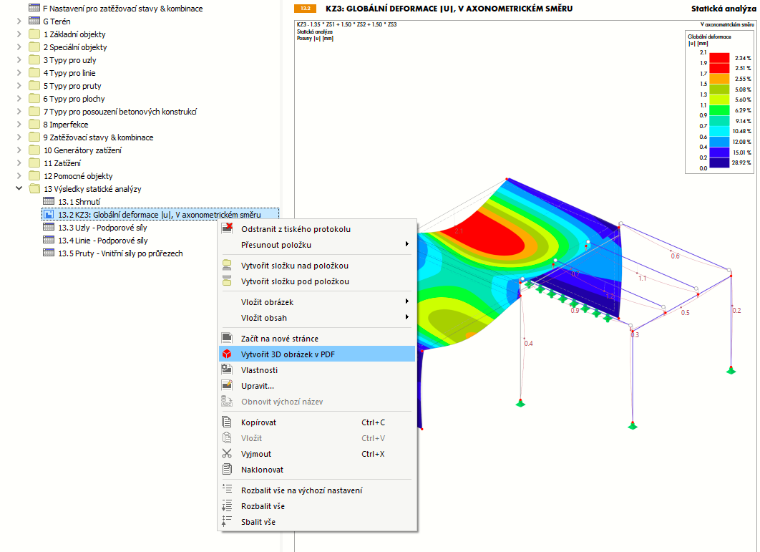Click the table icon of 13.5 Pruty
This screenshot has width=760, height=552.
point(48,252)
